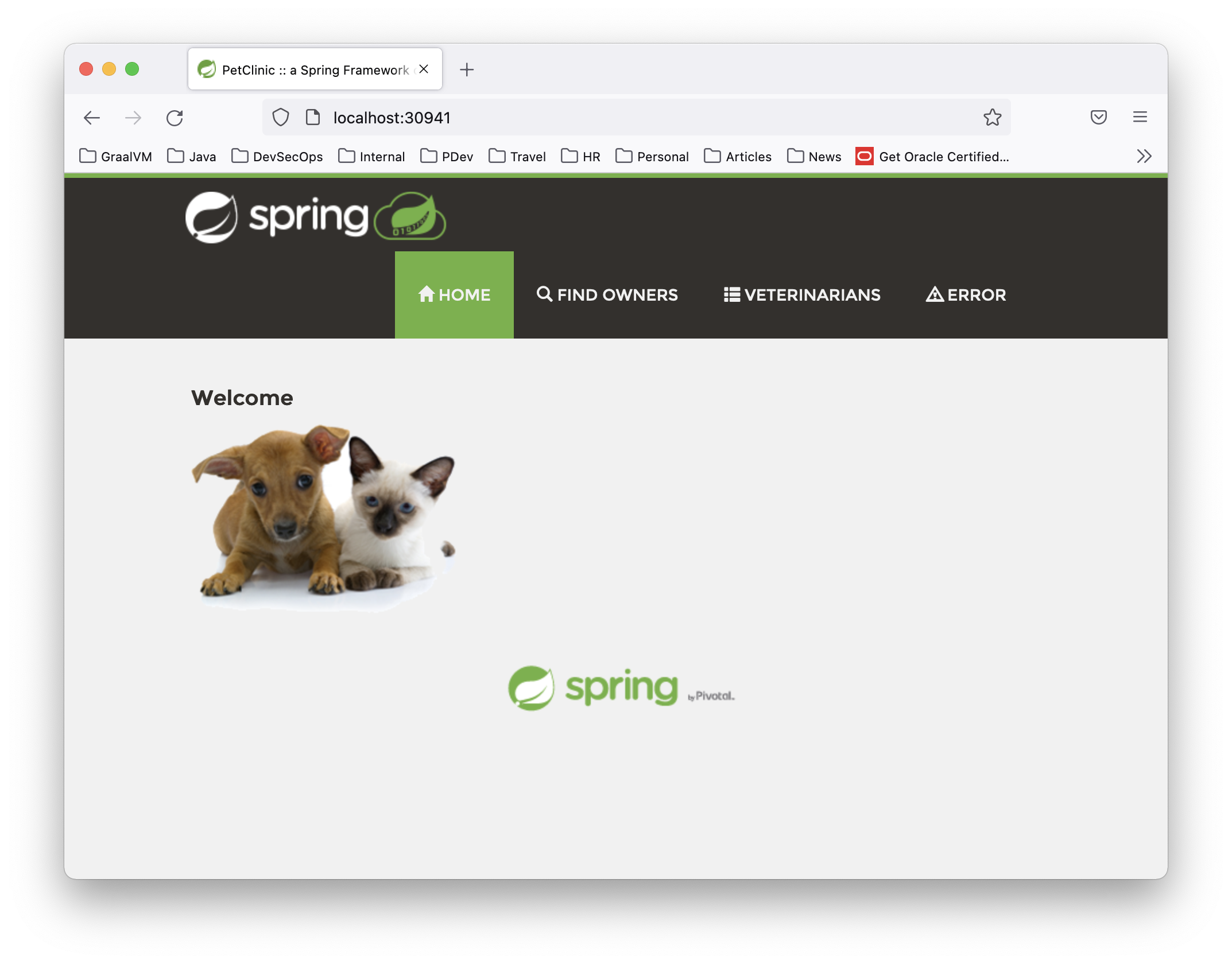Open the Pocket save icon

[x=1098, y=118]
